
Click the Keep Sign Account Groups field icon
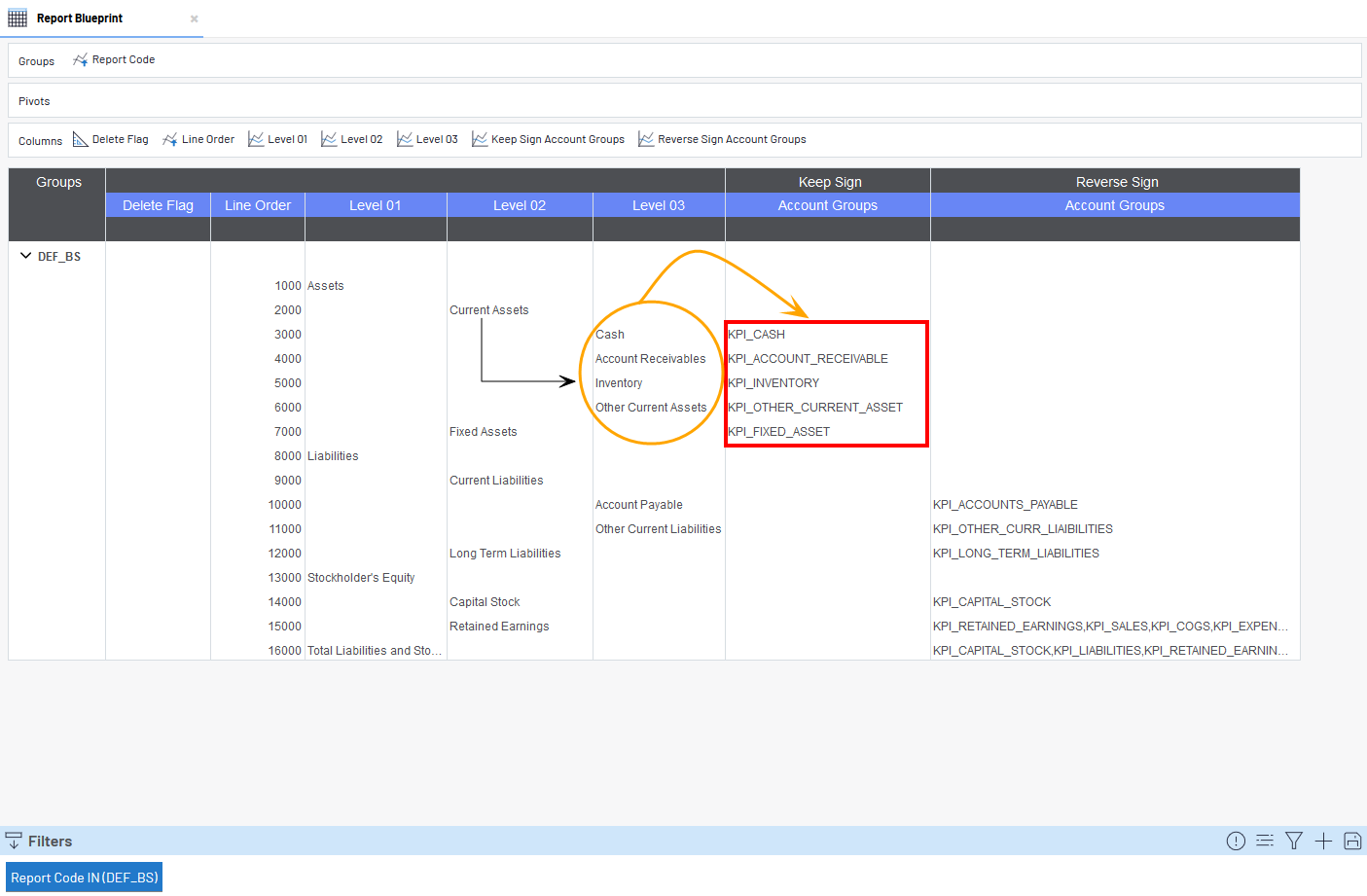pos(480,140)
